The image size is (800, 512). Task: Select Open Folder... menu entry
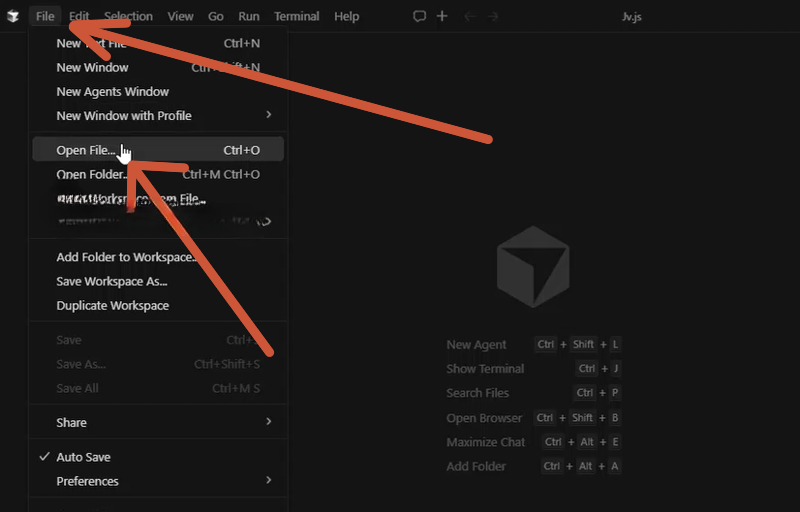pos(158,174)
